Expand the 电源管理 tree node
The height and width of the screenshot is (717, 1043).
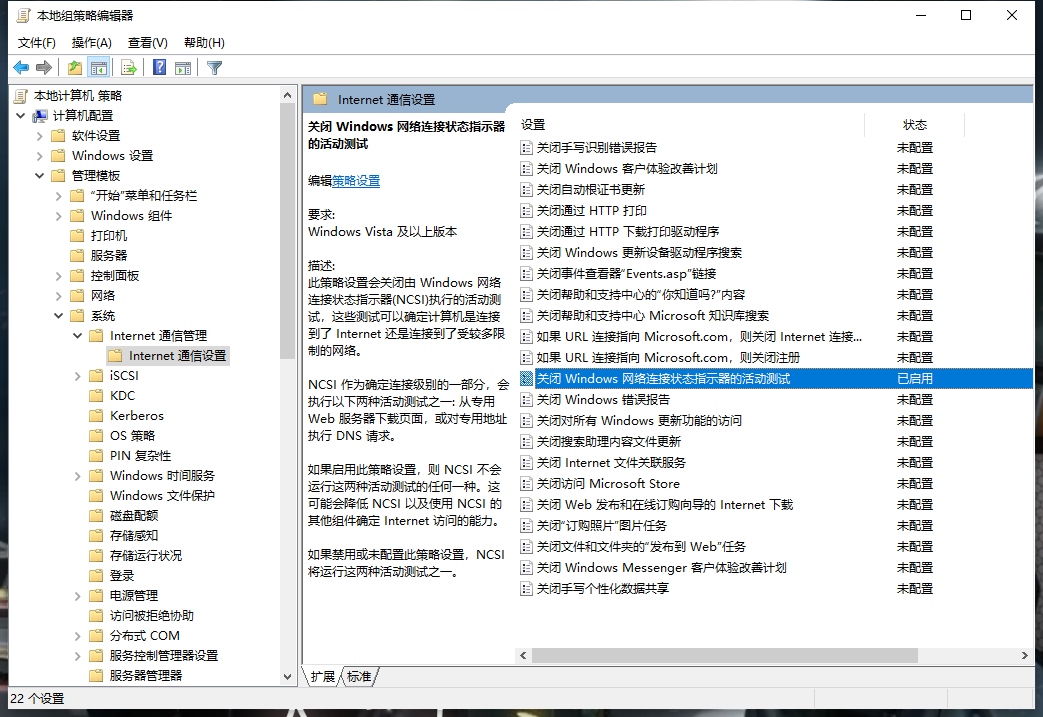tap(77, 595)
